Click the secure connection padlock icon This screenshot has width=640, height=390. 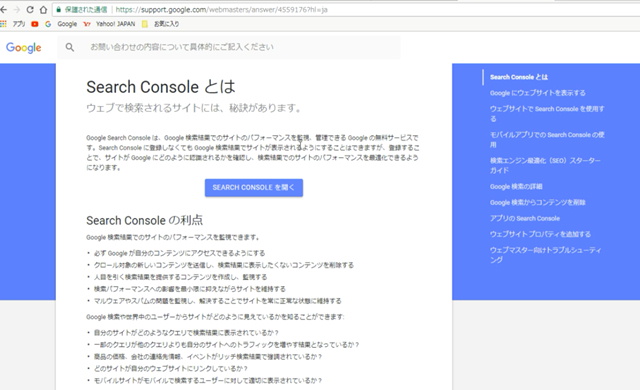(59, 9)
